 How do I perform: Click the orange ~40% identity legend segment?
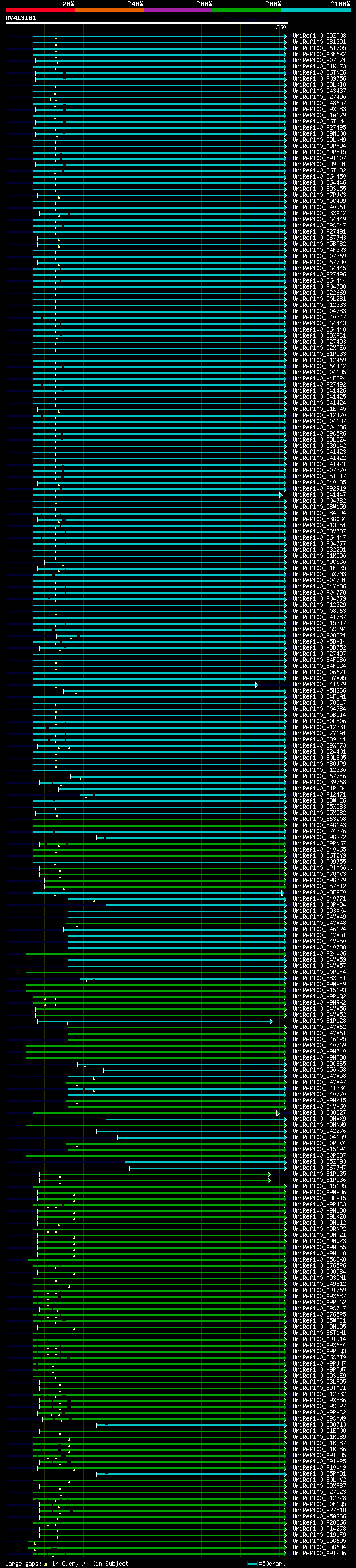point(109,11)
